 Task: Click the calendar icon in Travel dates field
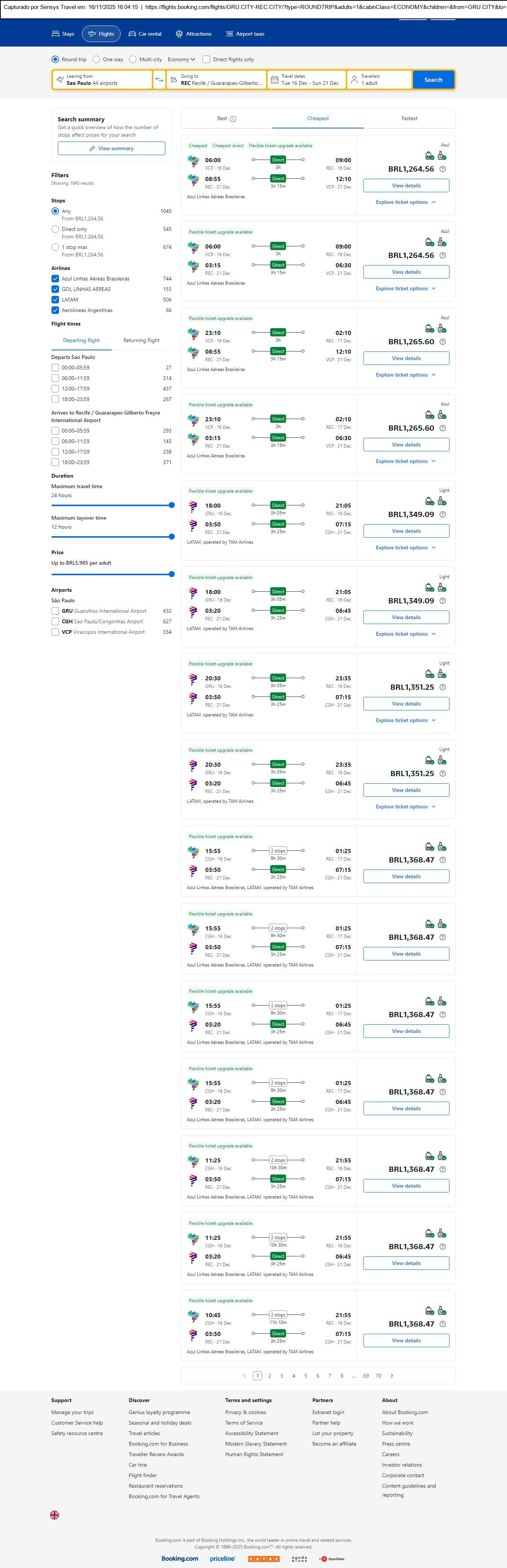[275, 80]
